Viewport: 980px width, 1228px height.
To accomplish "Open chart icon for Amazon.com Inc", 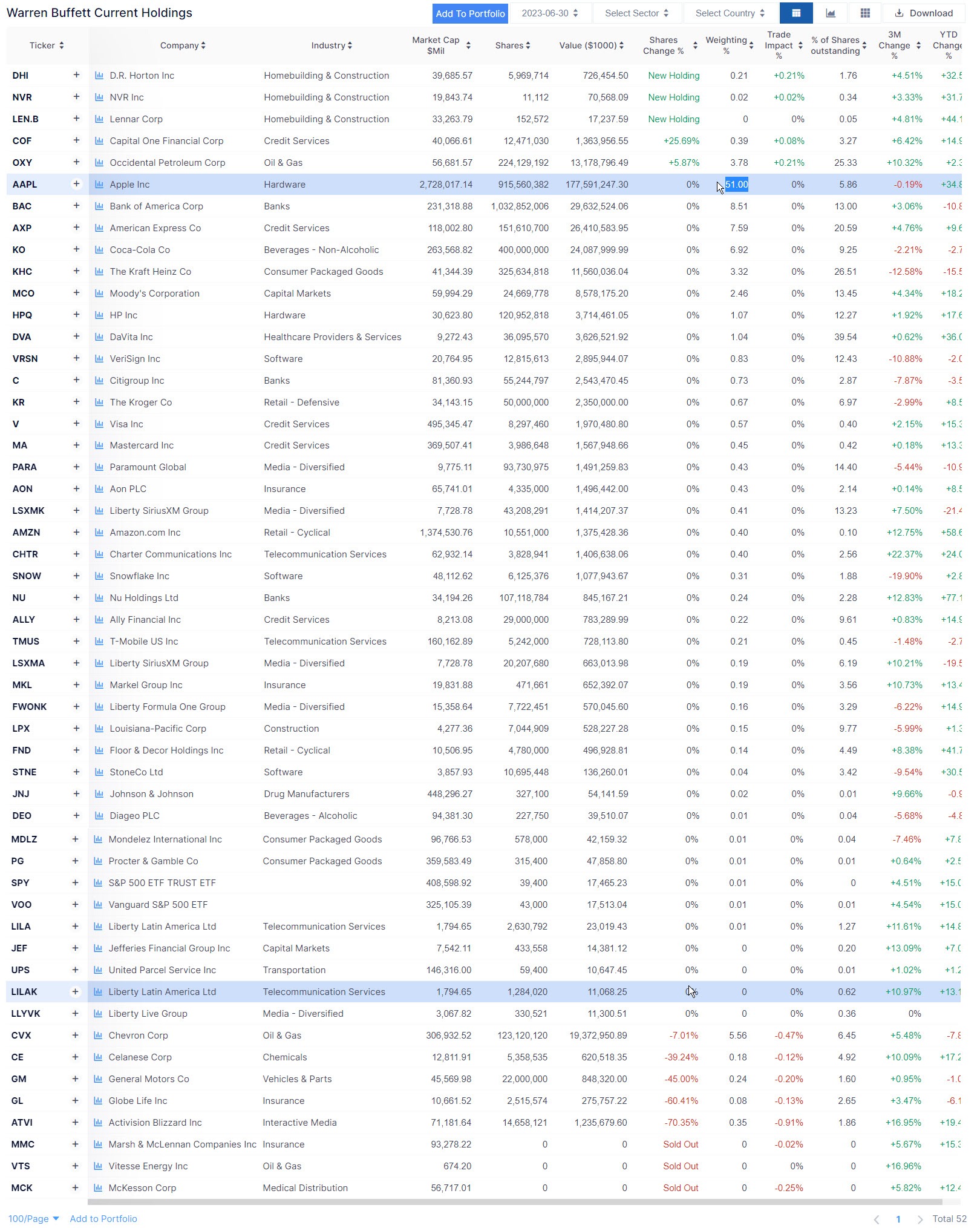I will pyautogui.click(x=99, y=533).
